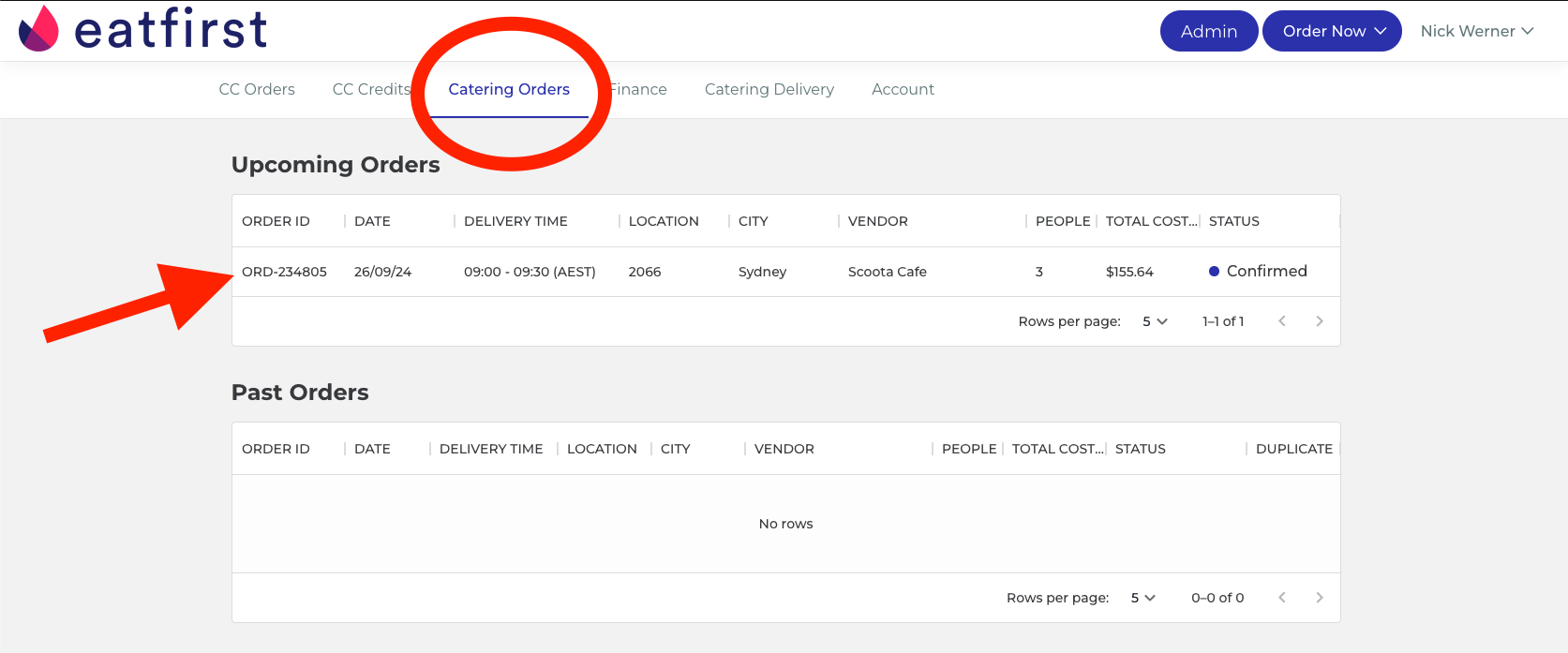Click the STATUS header in Upcoming Orders
1568x653 pixels.
click(x=1234, y=221)
